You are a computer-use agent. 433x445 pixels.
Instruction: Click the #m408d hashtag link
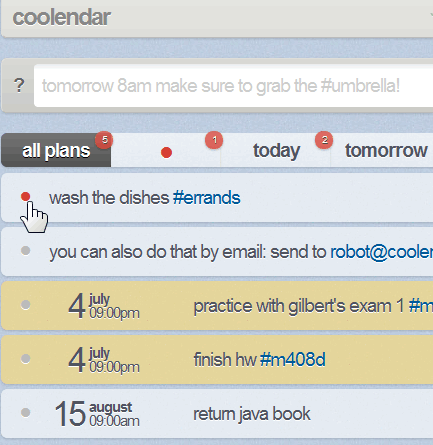click(293, 360)
